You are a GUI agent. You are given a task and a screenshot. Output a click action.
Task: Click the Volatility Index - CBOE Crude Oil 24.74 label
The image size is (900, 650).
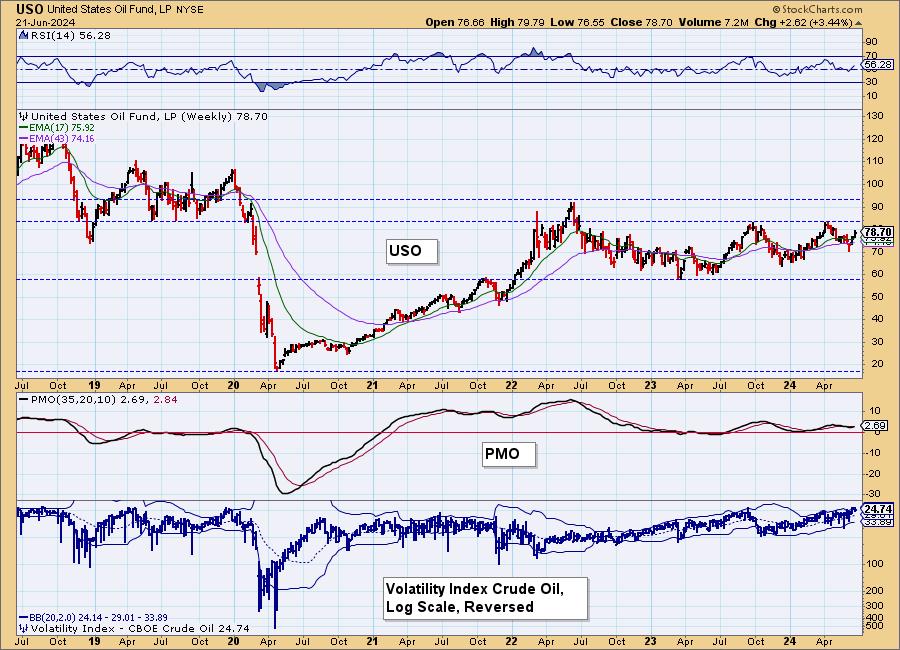tap(140, 629)
